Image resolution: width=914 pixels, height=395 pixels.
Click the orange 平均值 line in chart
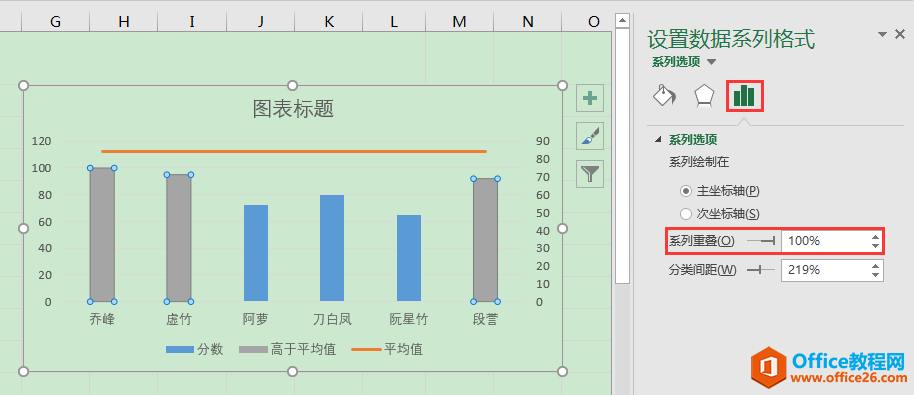[294, 151]
